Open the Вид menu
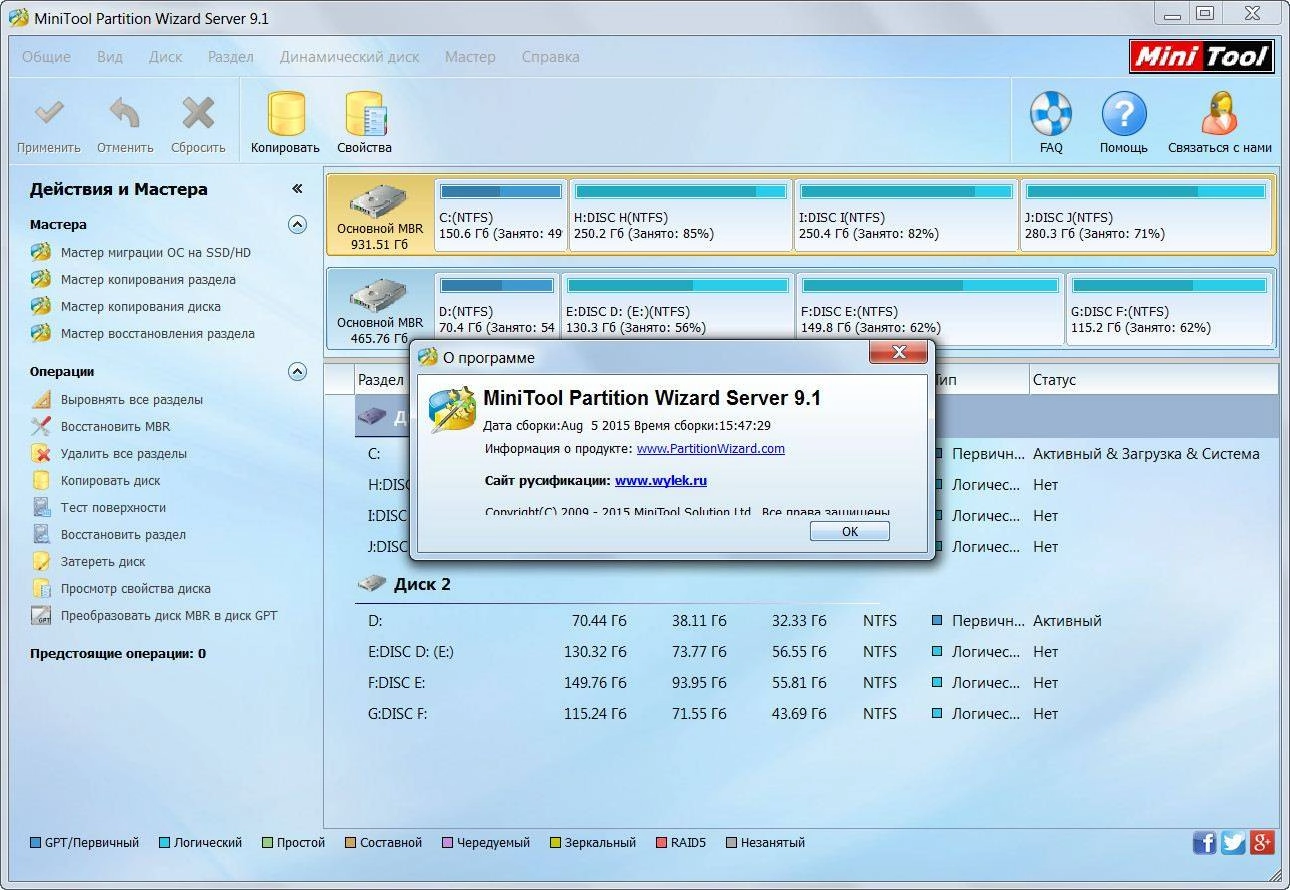The width and height of the screenshot is (1290, 890). [110, 57]
